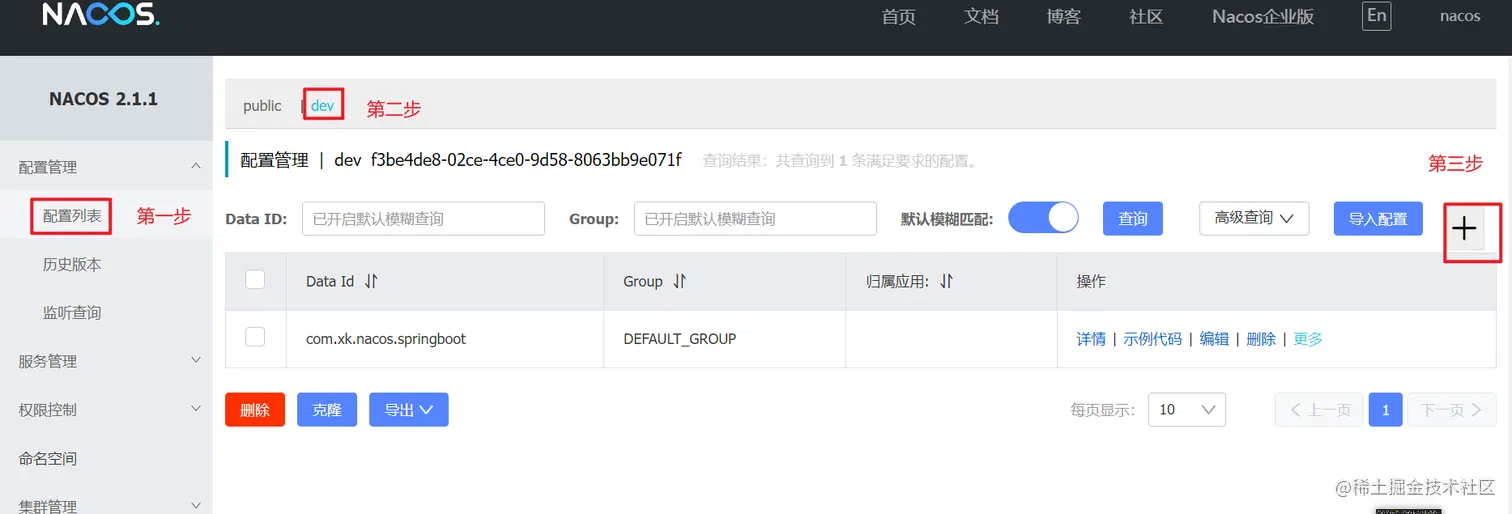Click 删除 link in the config row

(x=1261, y=339)
